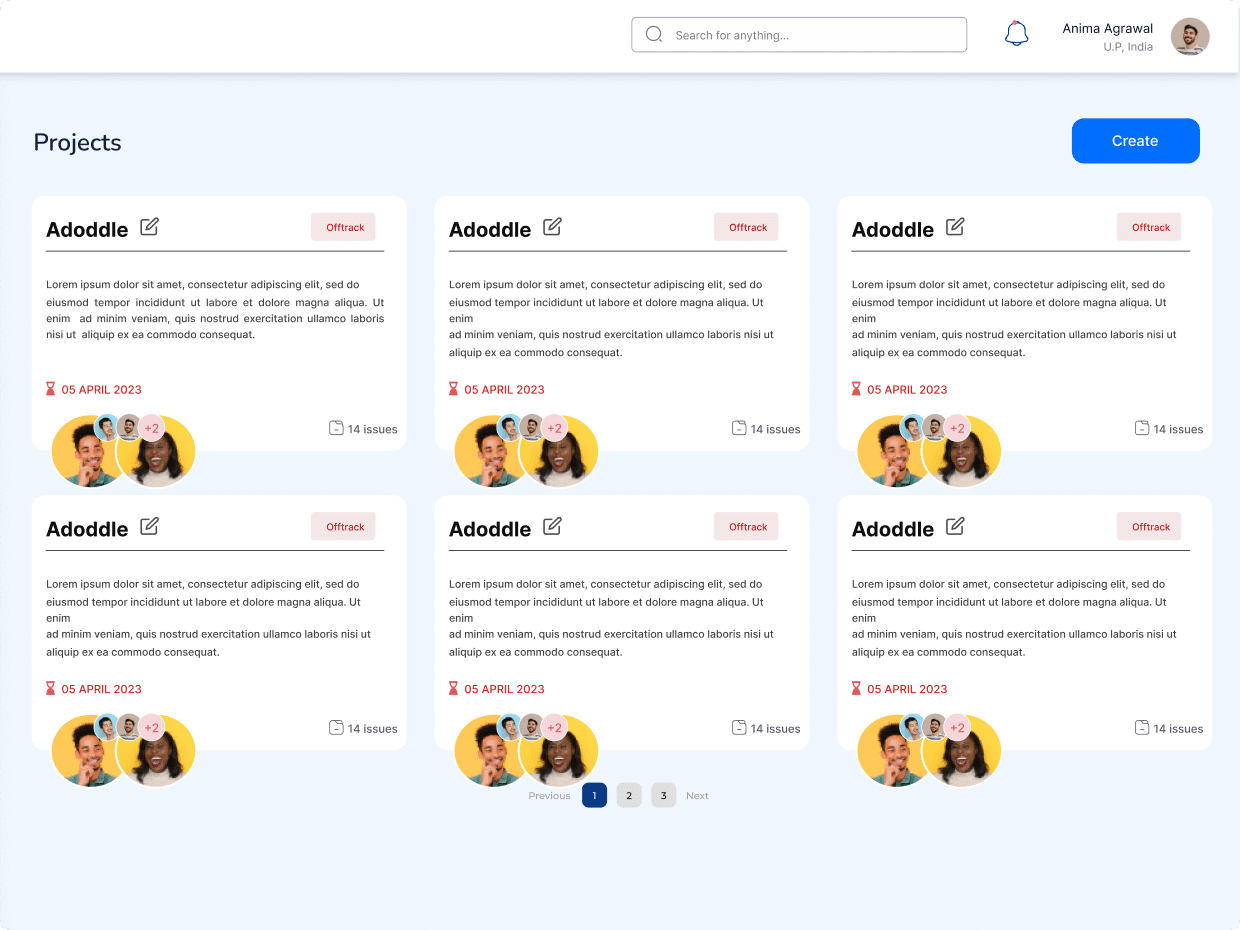This screenshot has width=1240, height=930.
Task: Click edit icon on top-right Adoddle card
Action: 955,227
